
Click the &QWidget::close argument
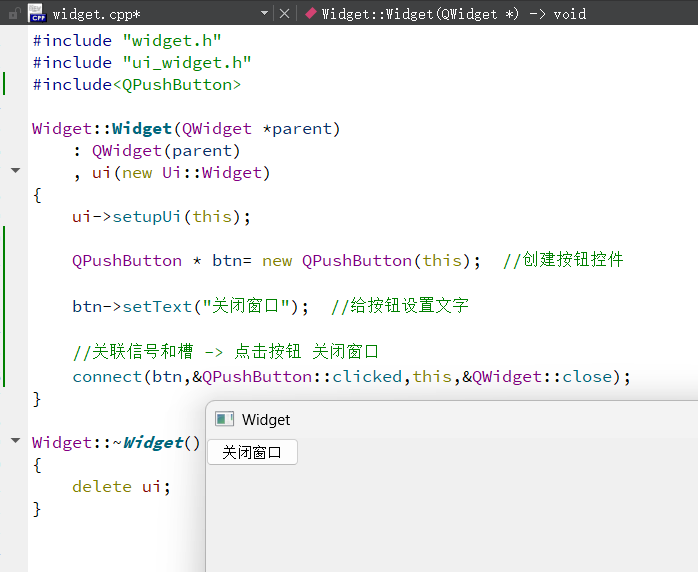point(537,377)
